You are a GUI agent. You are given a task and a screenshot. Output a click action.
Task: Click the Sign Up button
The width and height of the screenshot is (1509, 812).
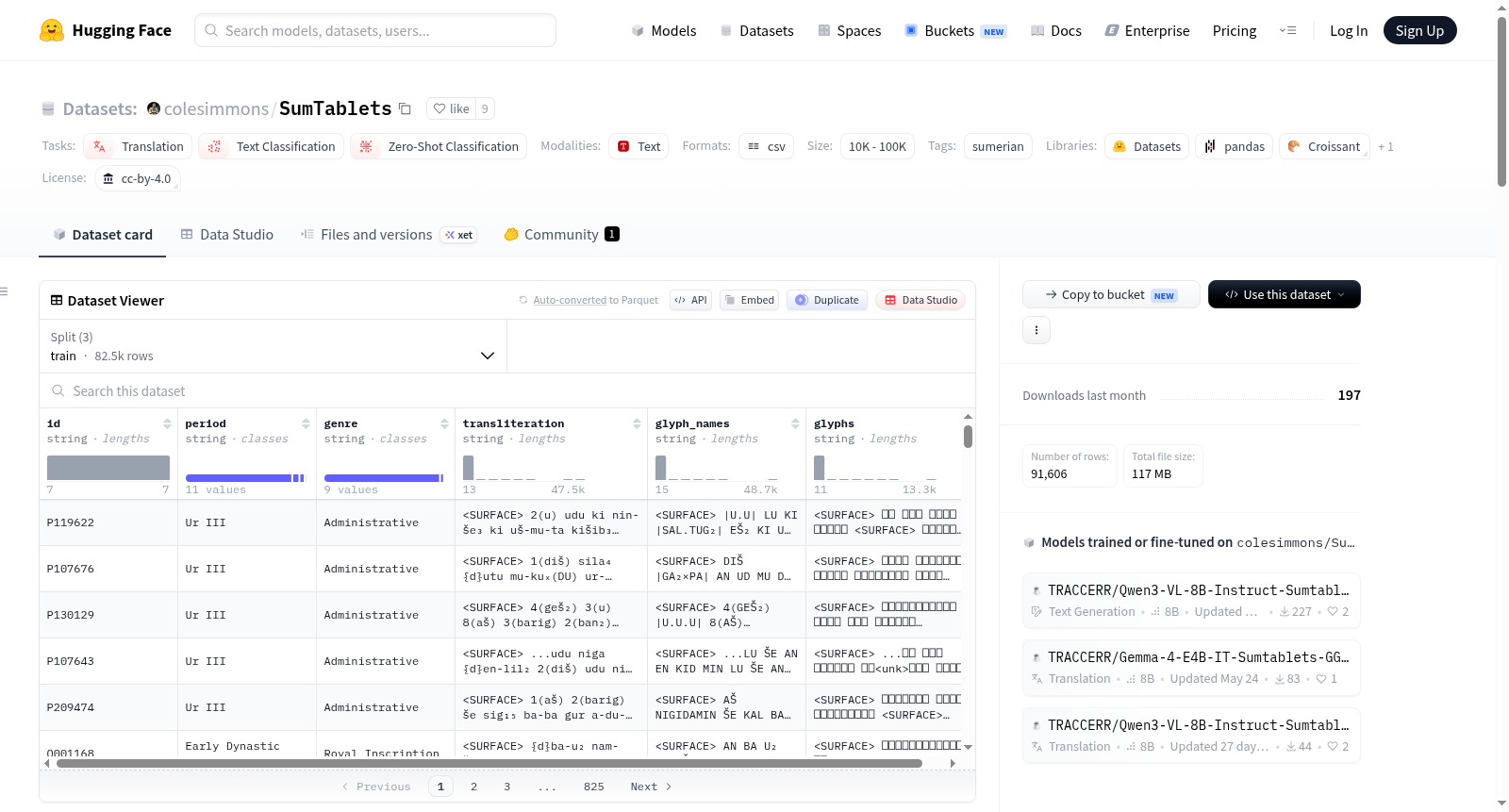click(1419, 30)
